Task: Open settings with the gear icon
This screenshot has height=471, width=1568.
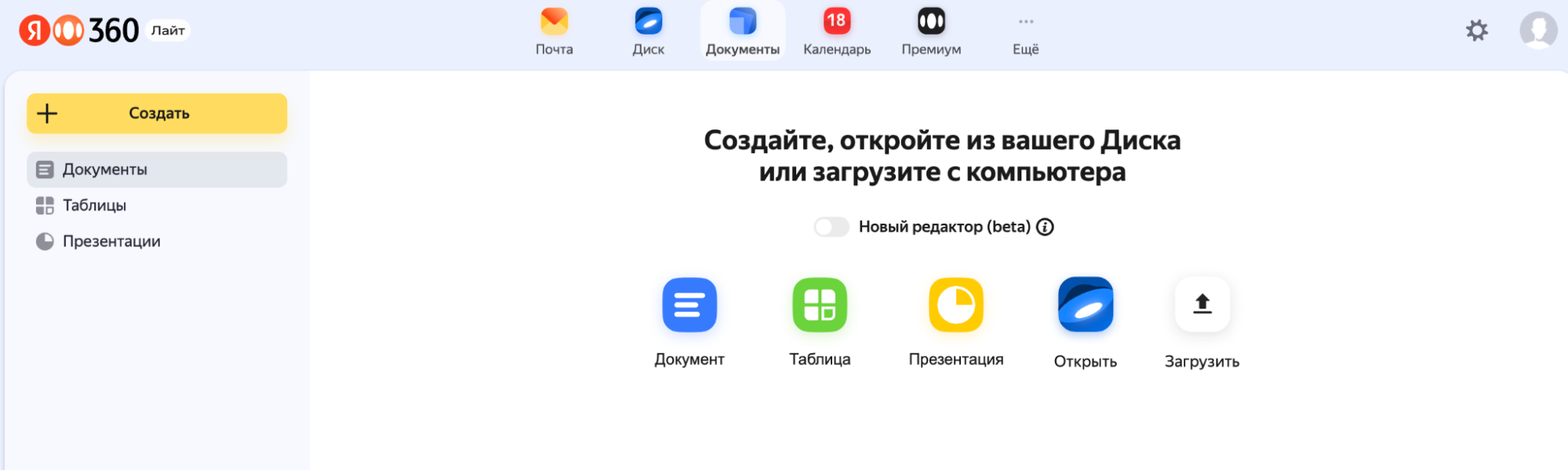Action: [1476, 31]
